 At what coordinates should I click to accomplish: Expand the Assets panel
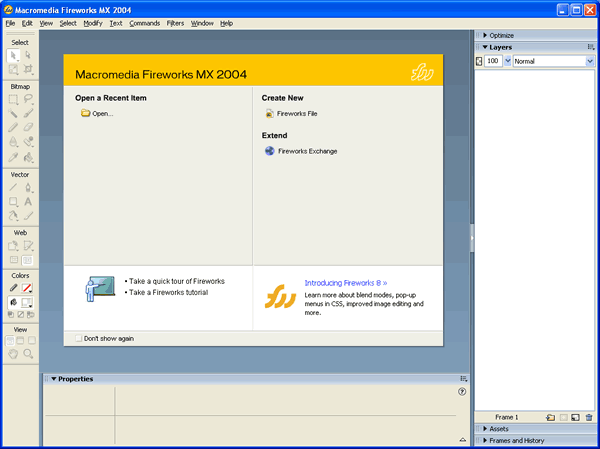[x=498, y=428]
